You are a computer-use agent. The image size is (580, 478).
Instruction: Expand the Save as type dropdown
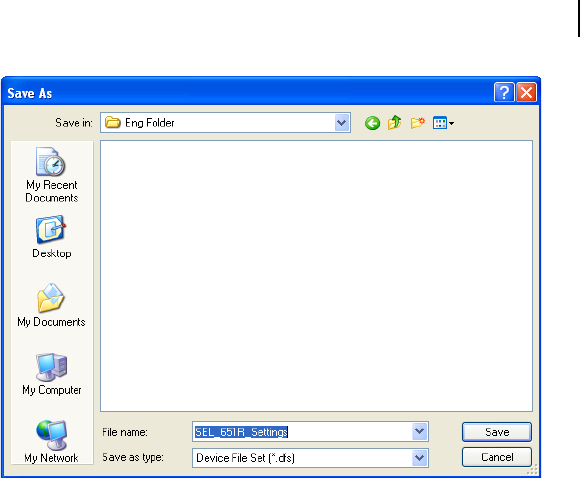[x=419, y=458]
